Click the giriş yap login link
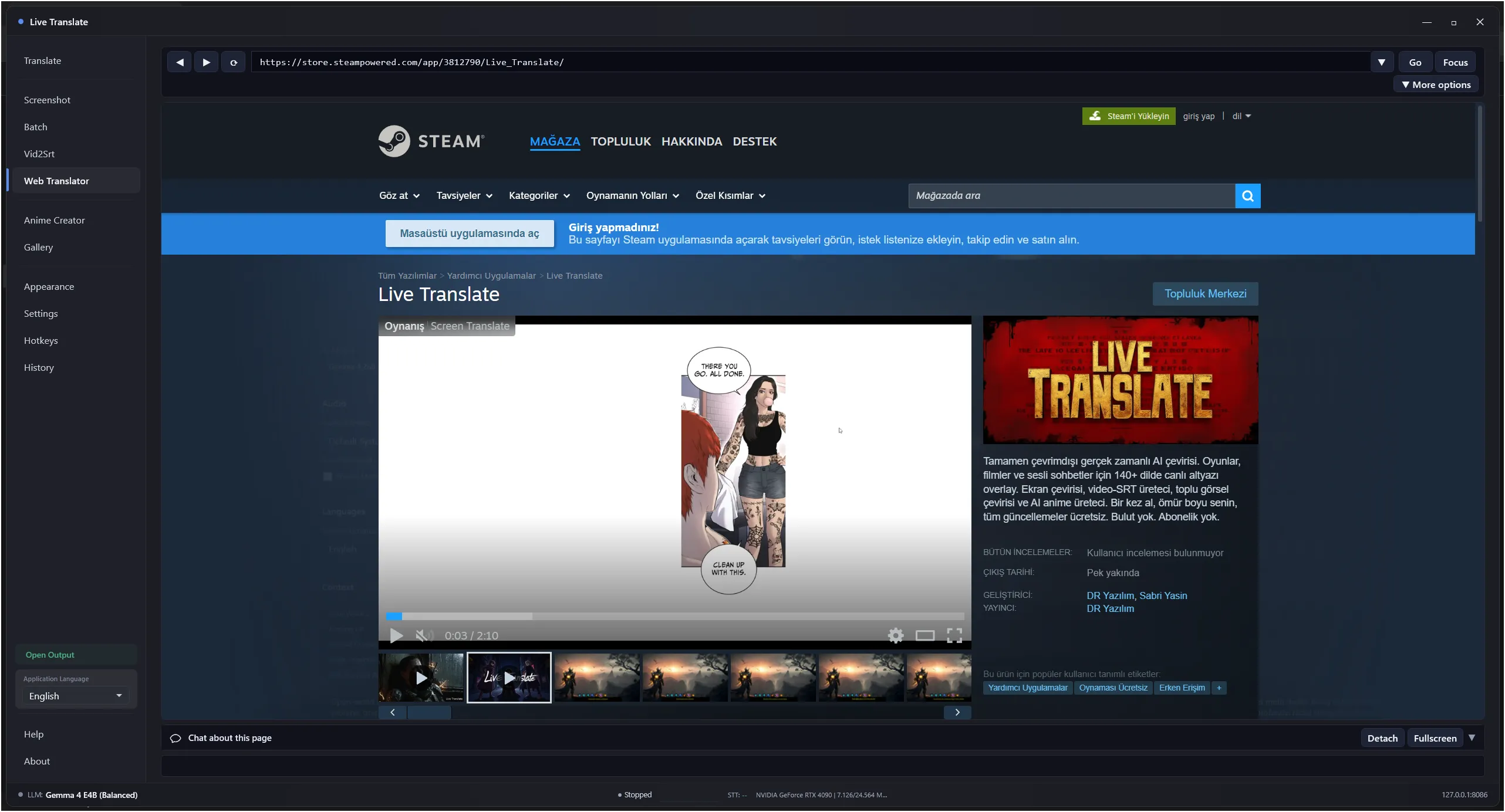Viewport: 1505px width, 812px height. click(1199, 116)
